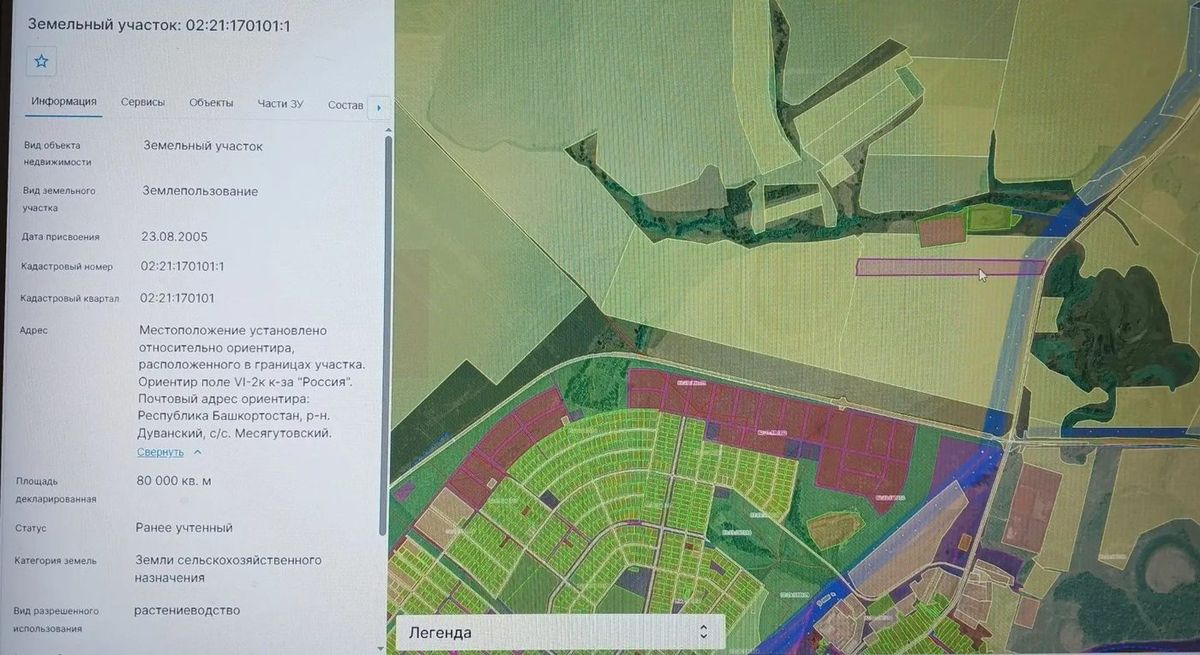This screenshot has width=1200, height=655.
Task: Click the panel title "Земельный участок: 02:21:170101:1"
Action: click(159, 24)
